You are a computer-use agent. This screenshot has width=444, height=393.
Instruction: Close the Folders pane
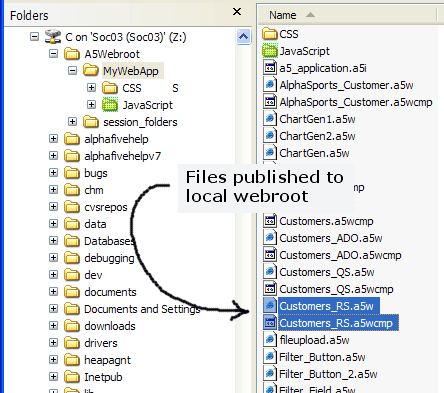tap(237, 12)
